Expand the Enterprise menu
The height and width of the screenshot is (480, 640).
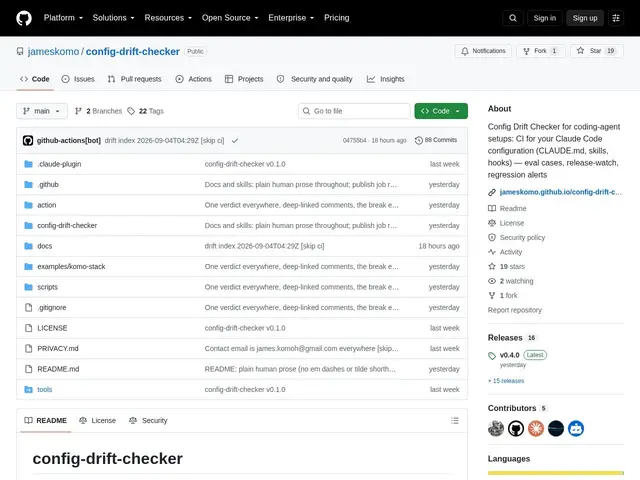pos(291,18)
